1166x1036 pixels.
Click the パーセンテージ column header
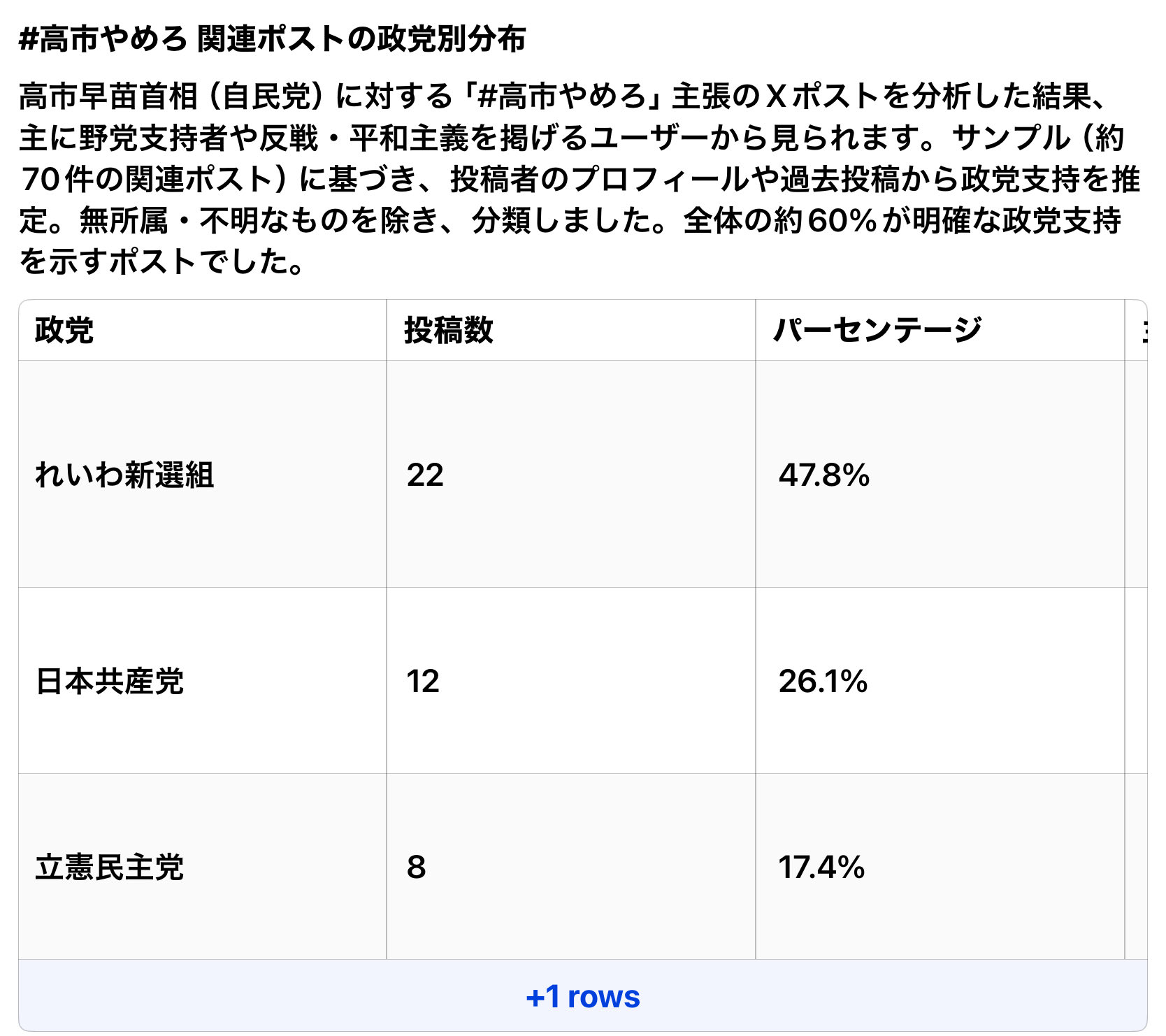pyautogui.click(x=877, y=330)
